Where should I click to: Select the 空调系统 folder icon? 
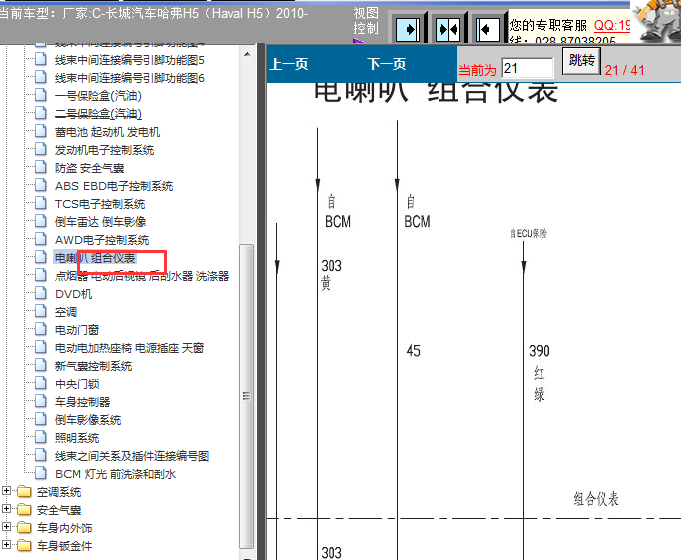pyautogui.click(x=24, y=491)
